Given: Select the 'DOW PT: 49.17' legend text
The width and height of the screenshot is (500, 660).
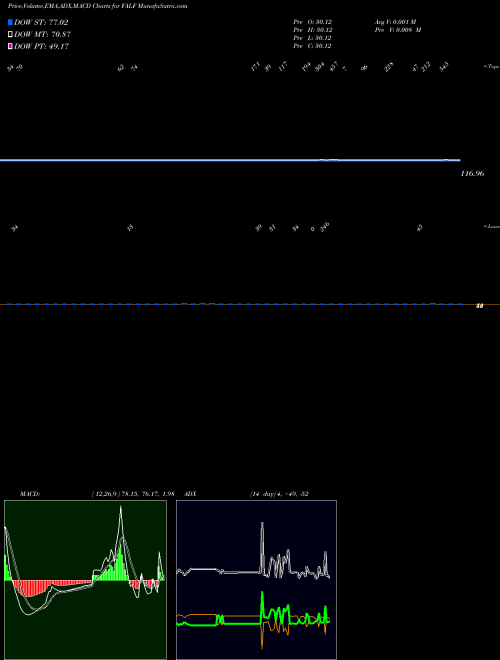Looking at the screenshot, I should coord(41,47).
